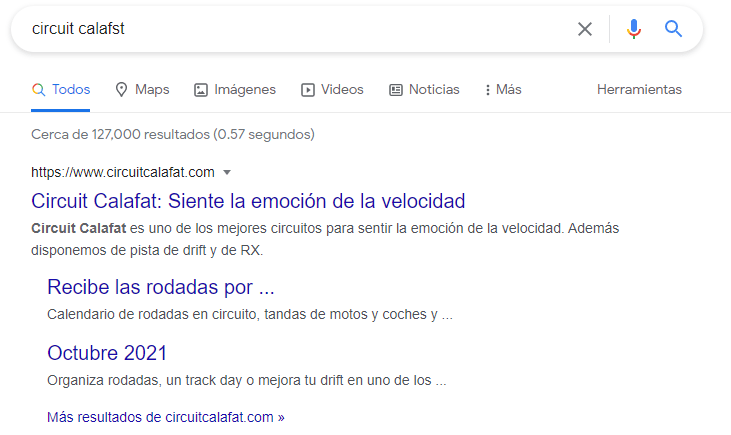Expand the Más menu

[503, 90]
